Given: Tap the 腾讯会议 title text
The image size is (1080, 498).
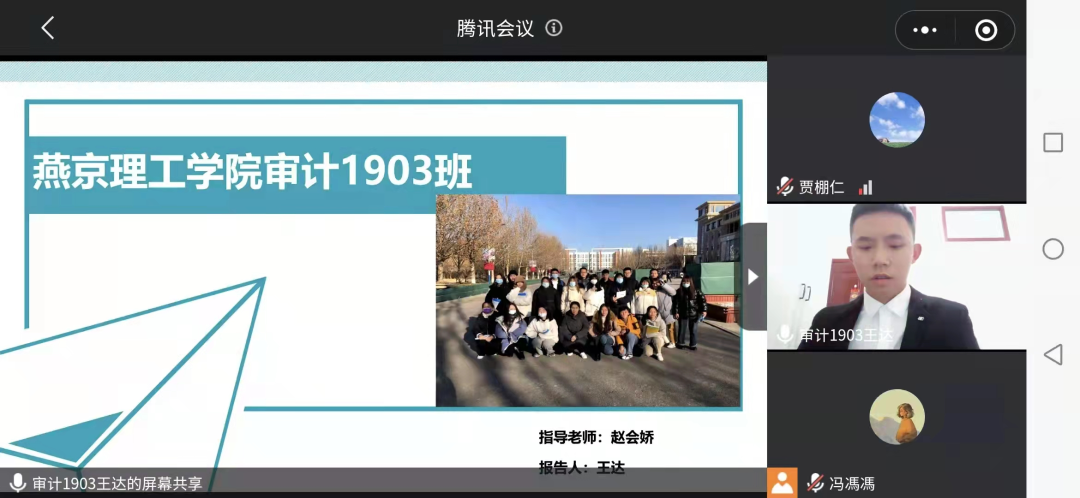Looking at the screenshot, I should (495, 28).
